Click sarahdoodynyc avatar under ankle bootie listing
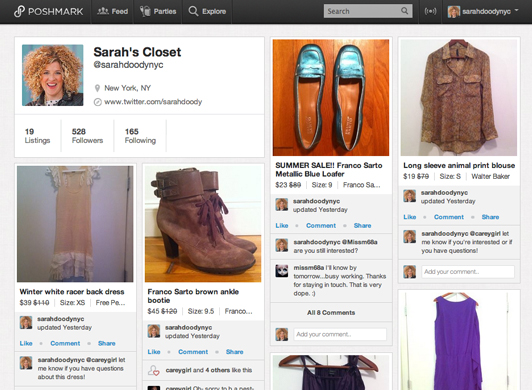The image size is (532, 390). coord(154,331)
